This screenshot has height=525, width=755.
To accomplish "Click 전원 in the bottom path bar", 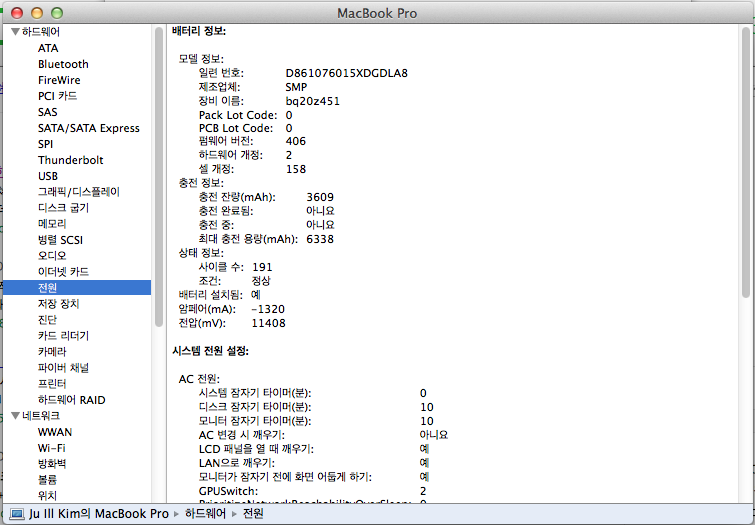I will click(x=253, y=513).
